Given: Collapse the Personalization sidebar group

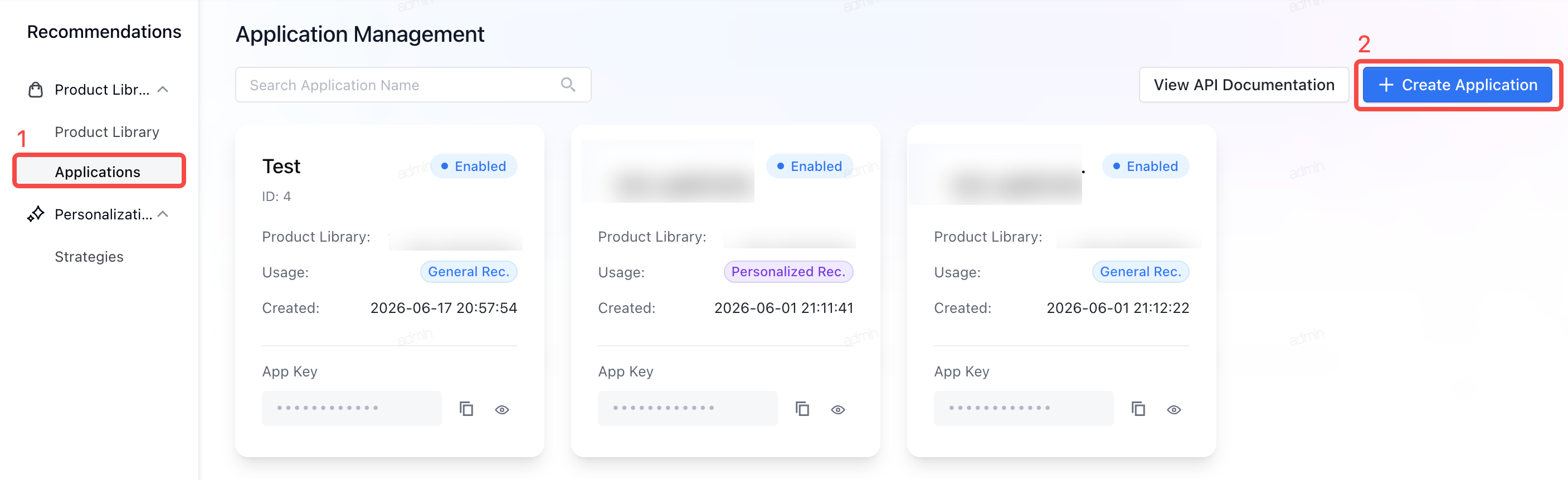Looking at the screenshot, I should pyautogui.click(x=163, y=214).
